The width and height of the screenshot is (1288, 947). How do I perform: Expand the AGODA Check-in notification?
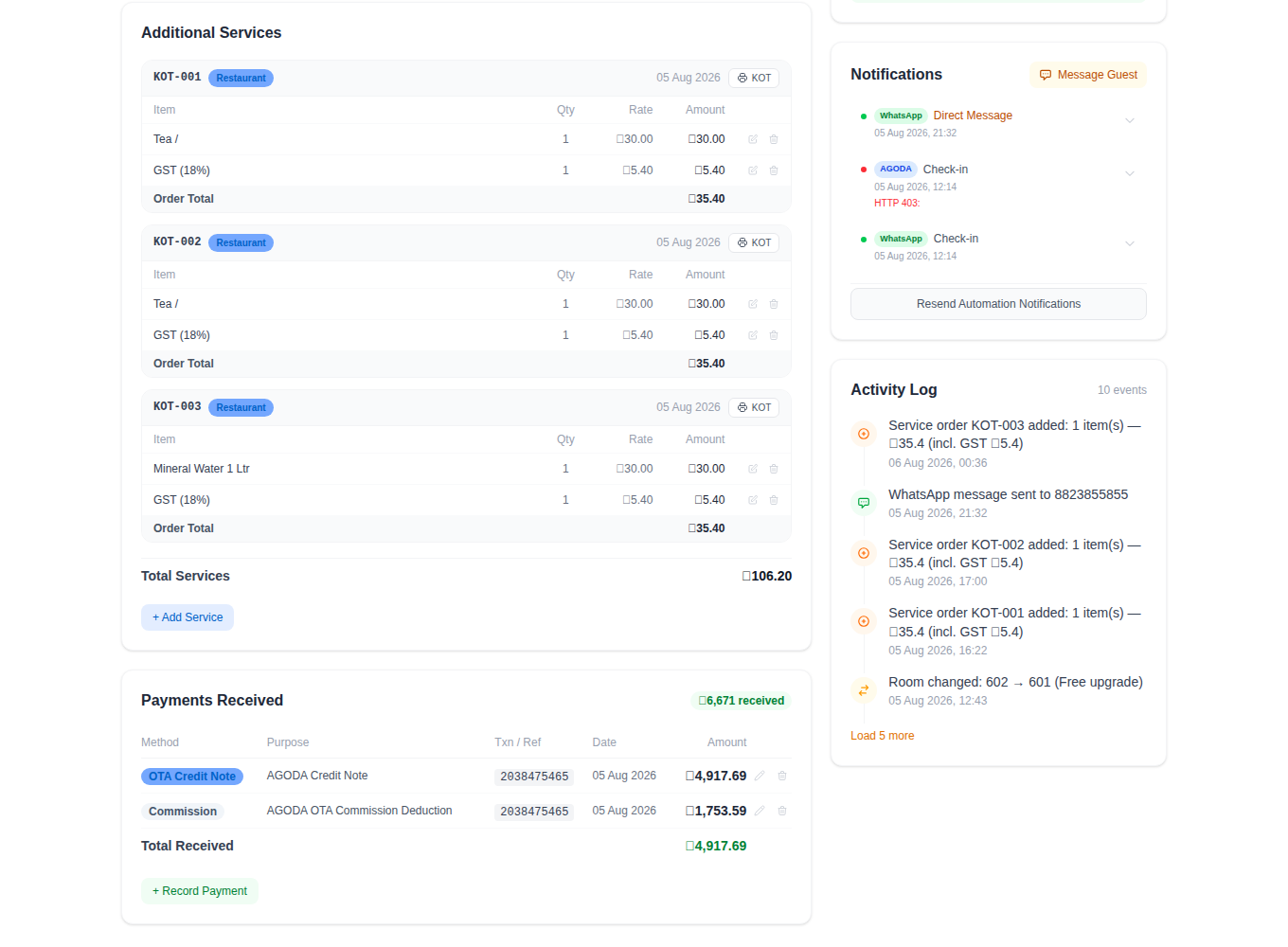point(1130,173)
